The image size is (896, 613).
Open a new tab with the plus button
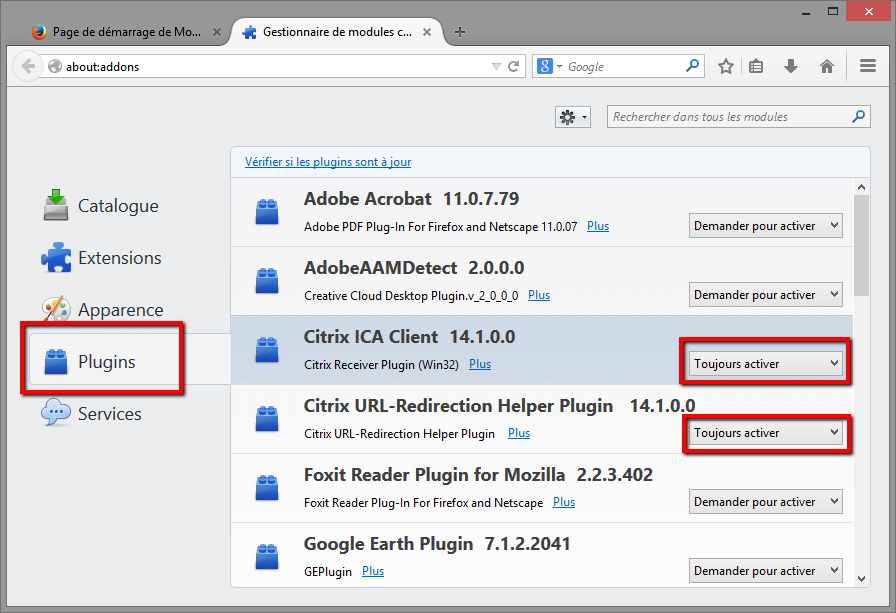459,32
